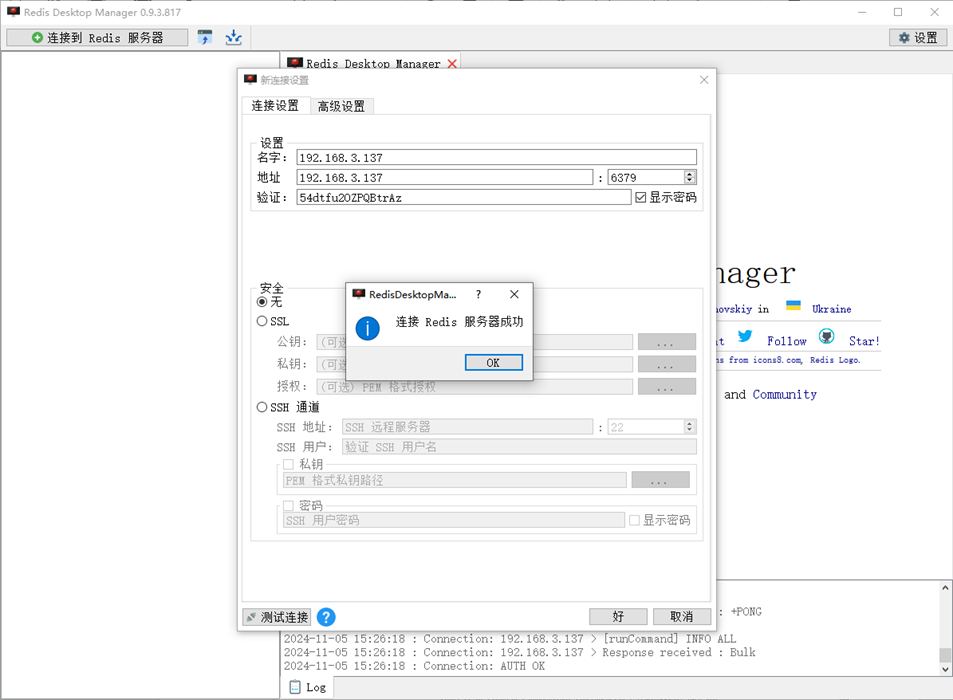This screenshot has height=700, width=953.
Task: Click browse button beside PEM 格式私钥路径
Action: click(661, 480)
